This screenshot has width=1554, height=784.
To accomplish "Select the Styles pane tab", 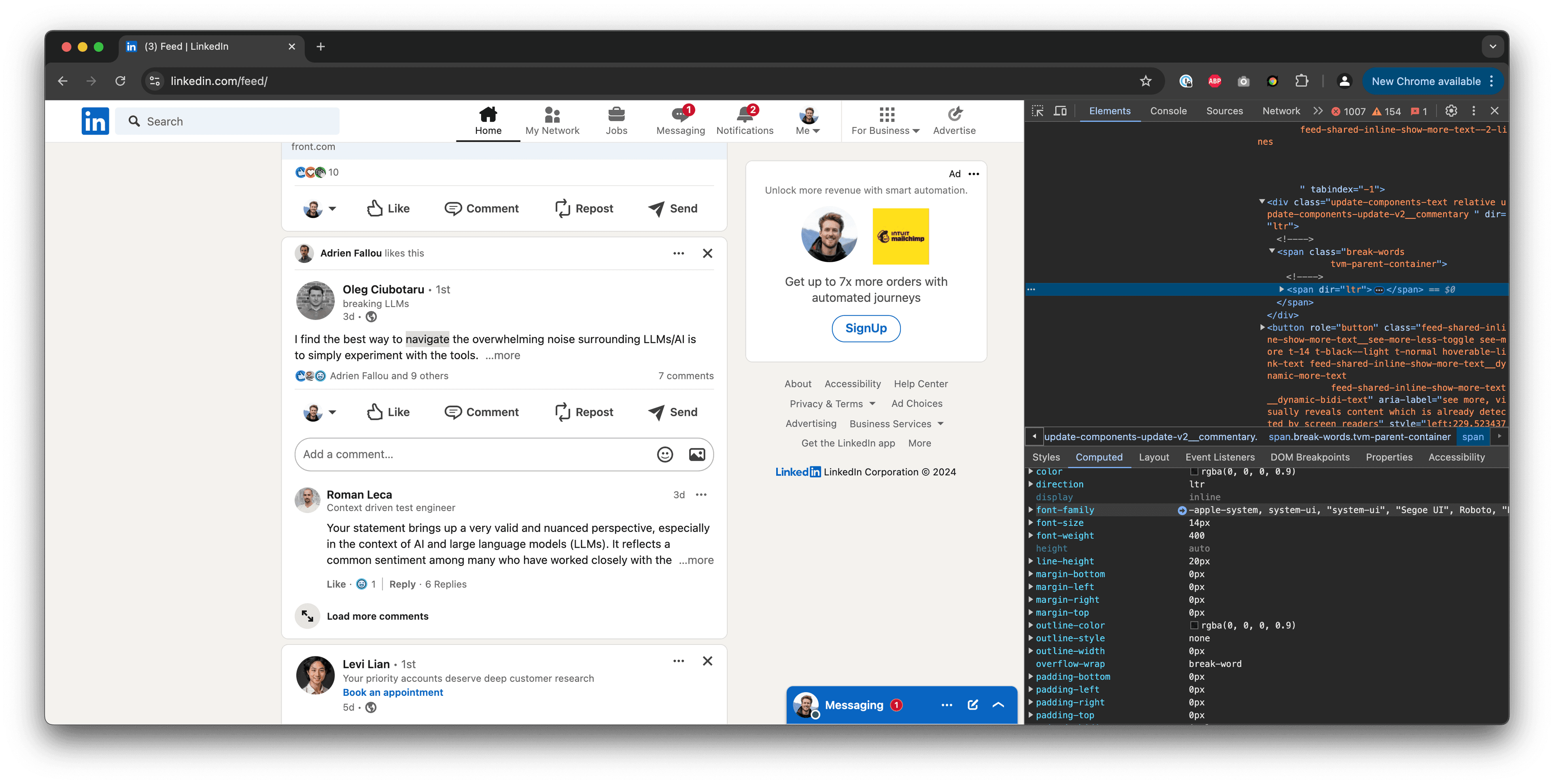I will tap(1045, 457).
